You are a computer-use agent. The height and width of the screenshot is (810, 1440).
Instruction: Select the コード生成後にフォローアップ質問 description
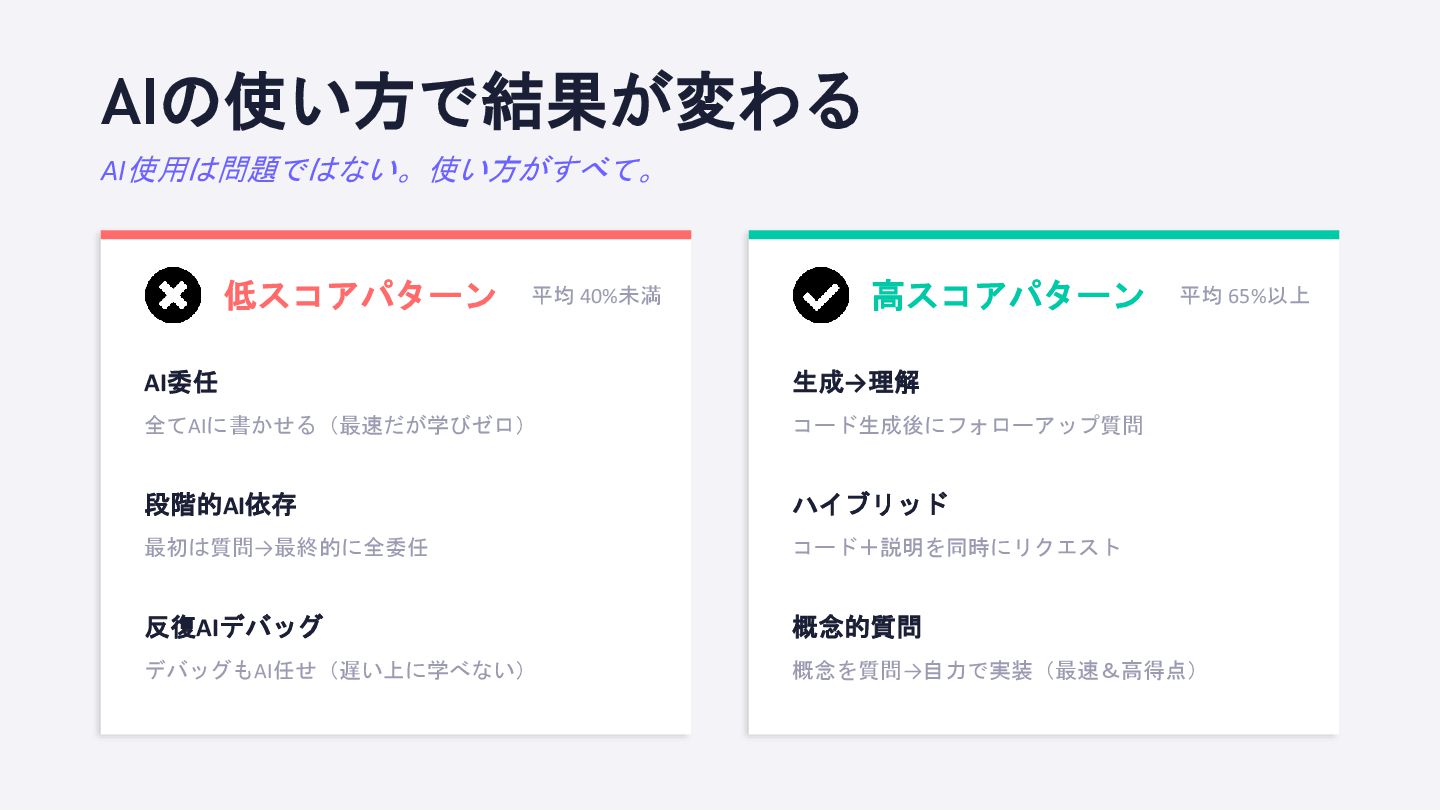pyautogui.click(x=967, y=425)
